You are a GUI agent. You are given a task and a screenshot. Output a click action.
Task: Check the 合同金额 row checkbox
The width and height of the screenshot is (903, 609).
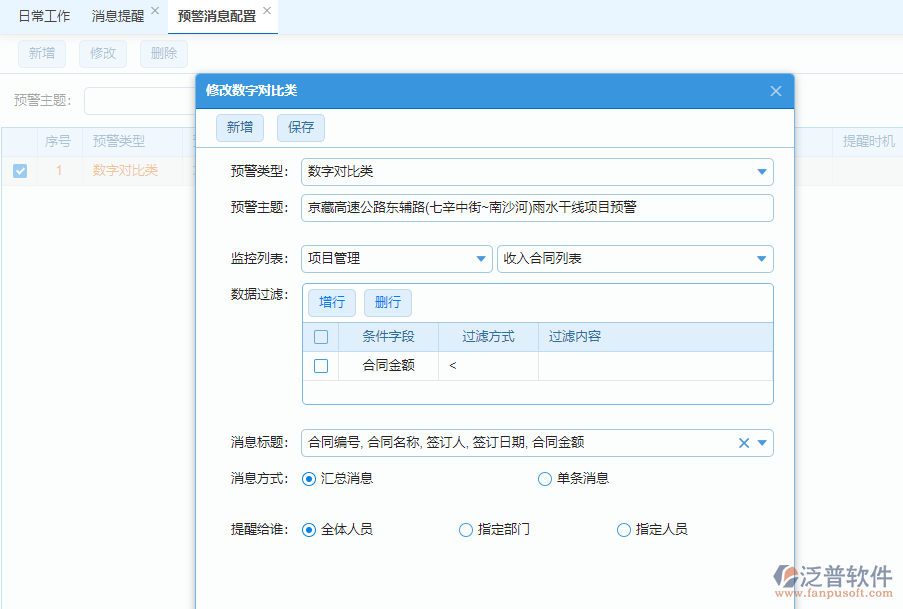point(322,366)
